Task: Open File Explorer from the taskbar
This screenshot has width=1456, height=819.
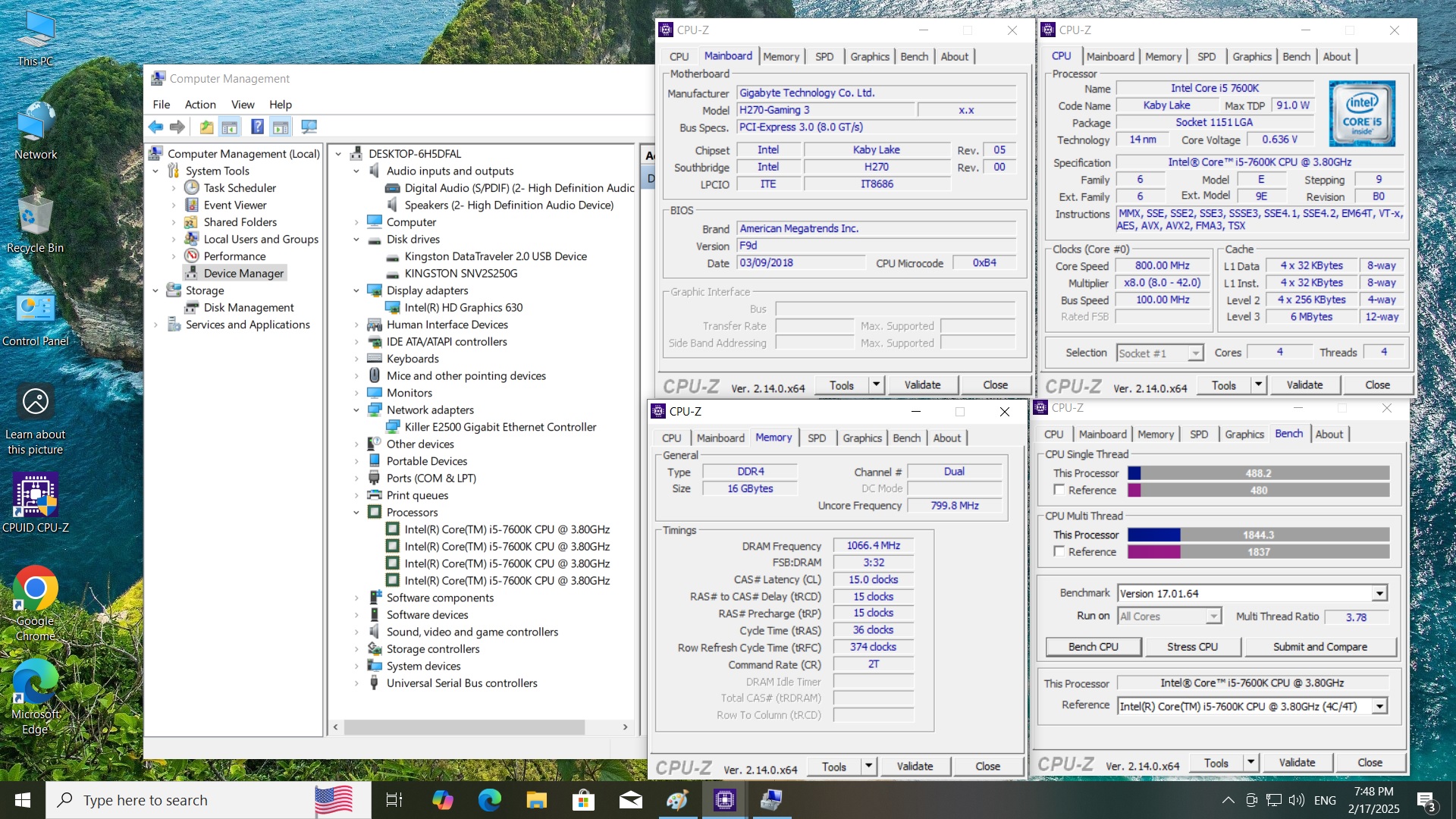Action: tap(537, 800)
